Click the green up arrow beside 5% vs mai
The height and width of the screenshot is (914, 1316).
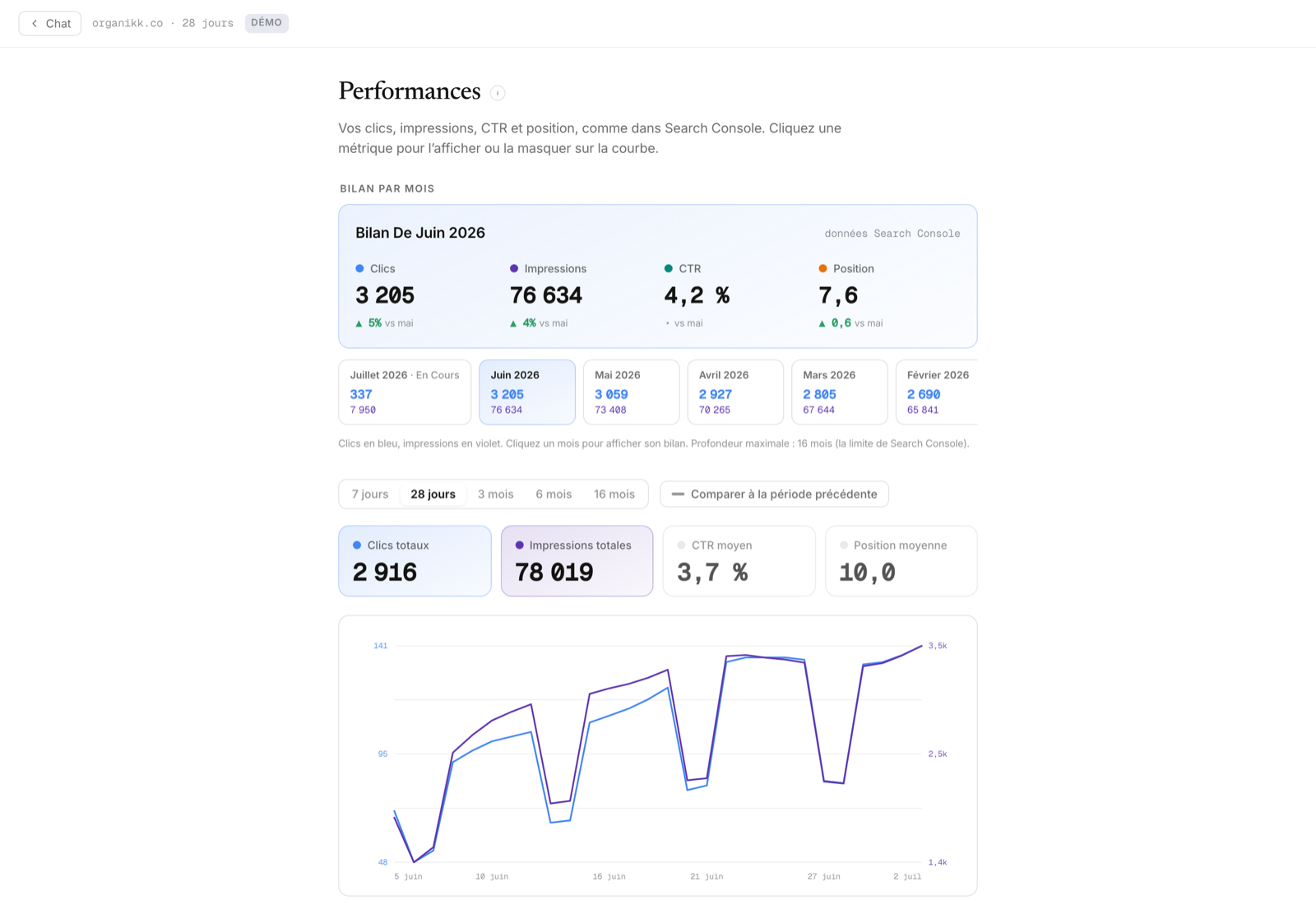click(x=359, y=324)
